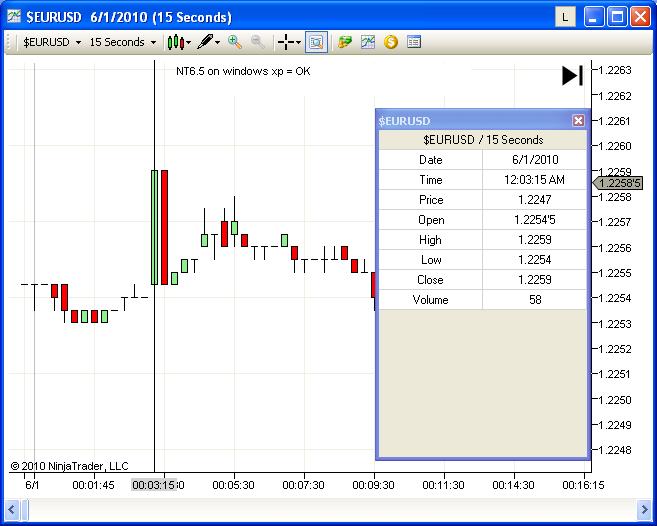Minimize the $EURUSD chart window
Screen dimensions: 657x526
[594, 17]
